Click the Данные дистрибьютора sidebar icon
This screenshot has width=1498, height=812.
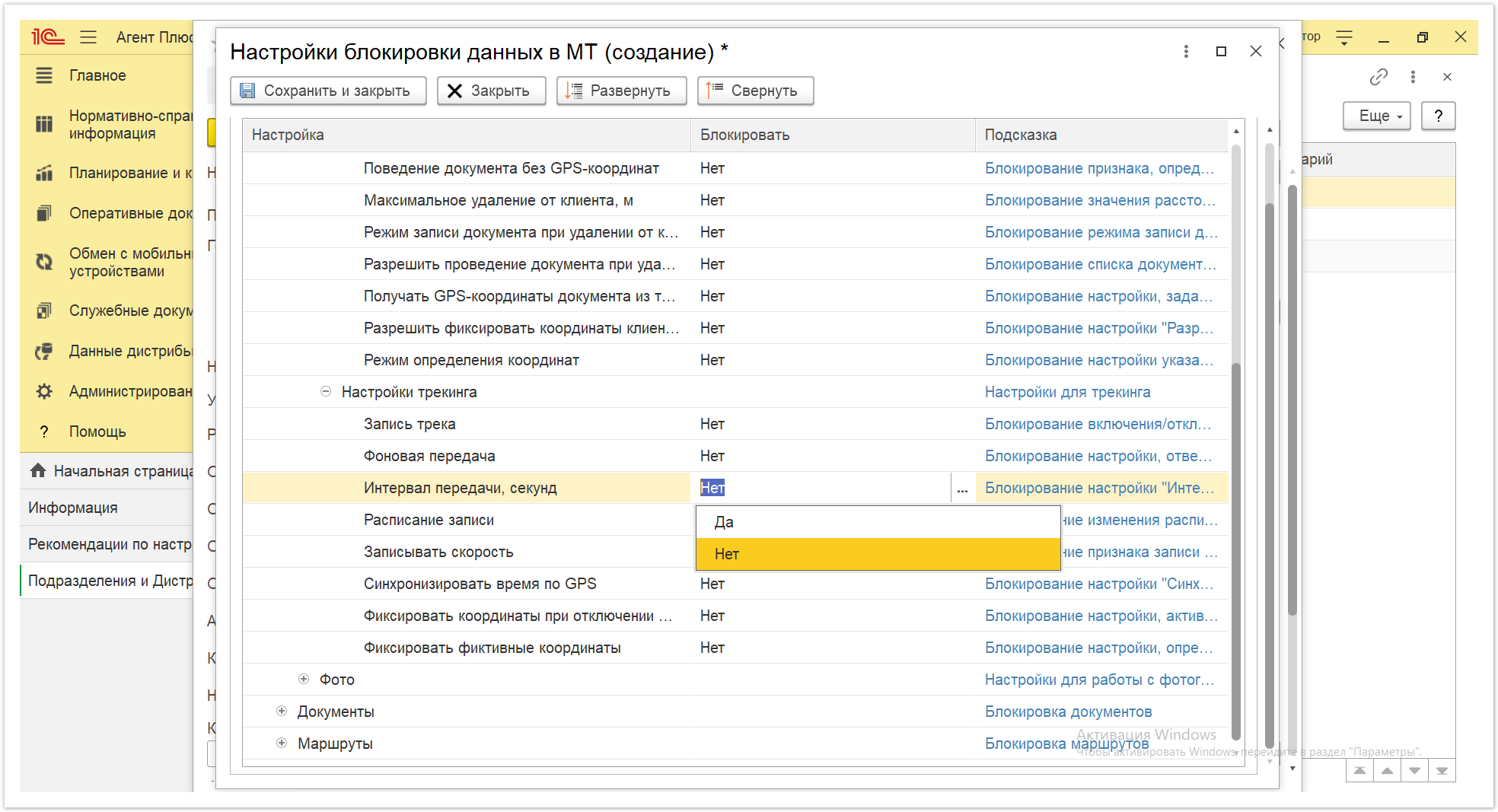(44, 351)
